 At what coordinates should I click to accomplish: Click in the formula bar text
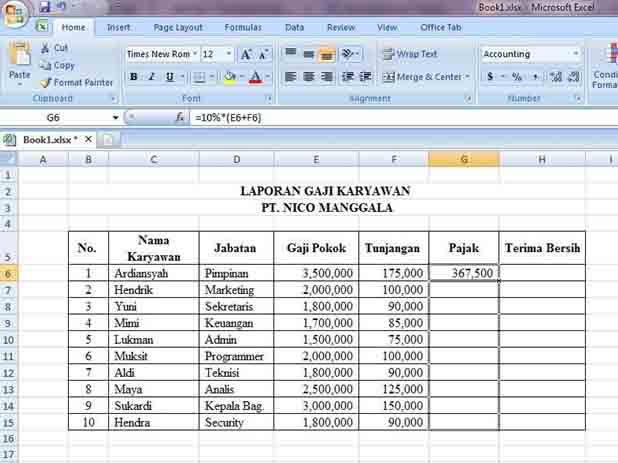(x=228, y=117)
